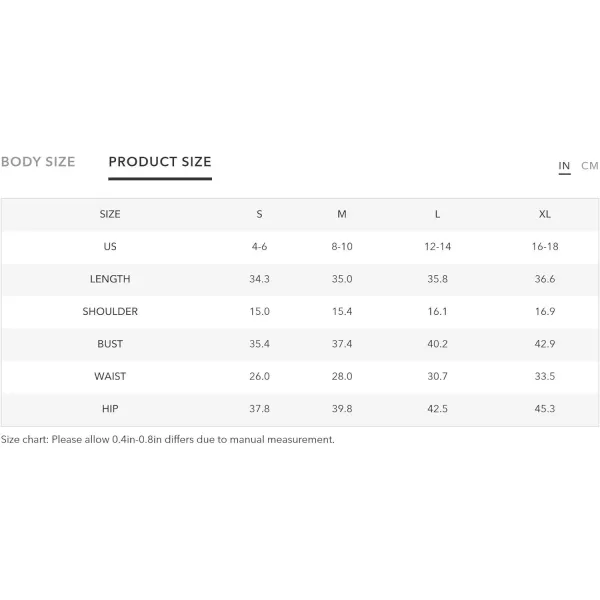Click the 45.3 hip value for XL

545,409
